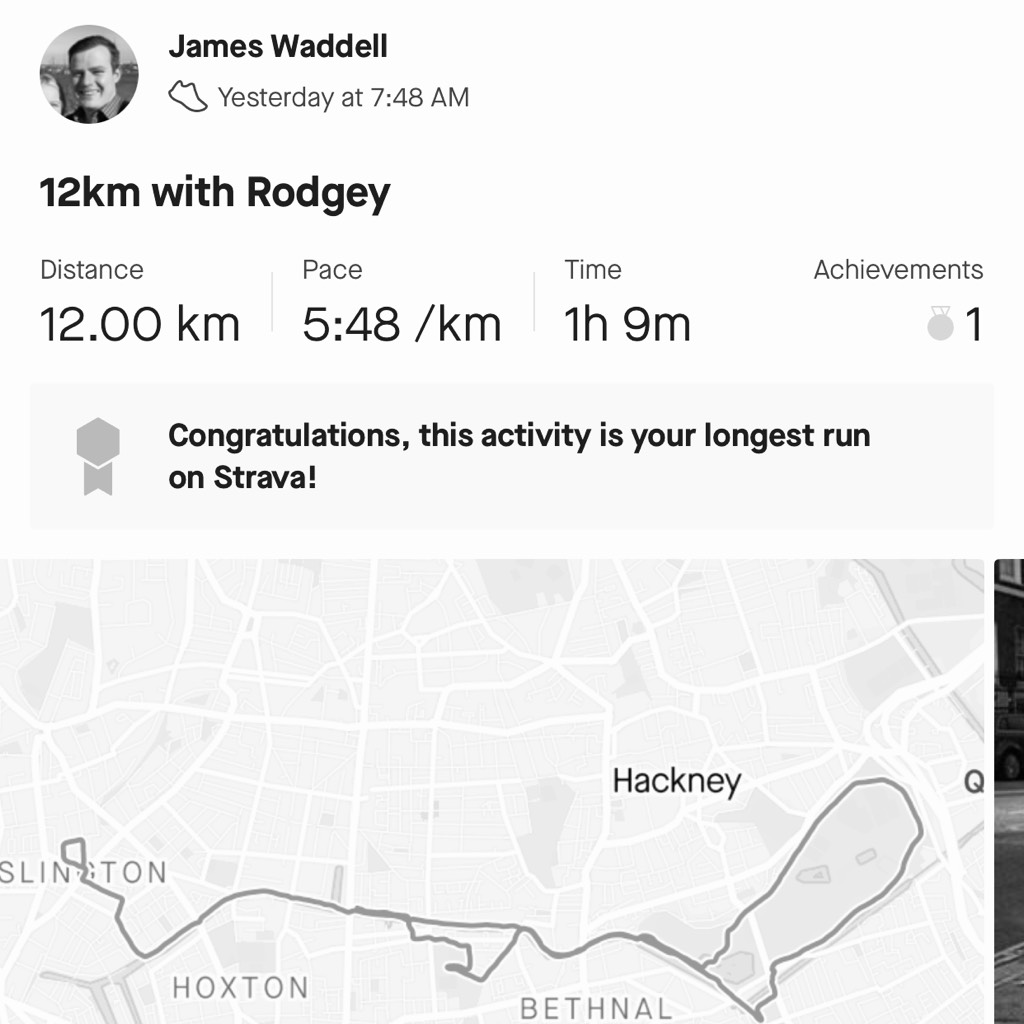Open the achievements count number 1

pyautogui.click(x=974, y=325)
